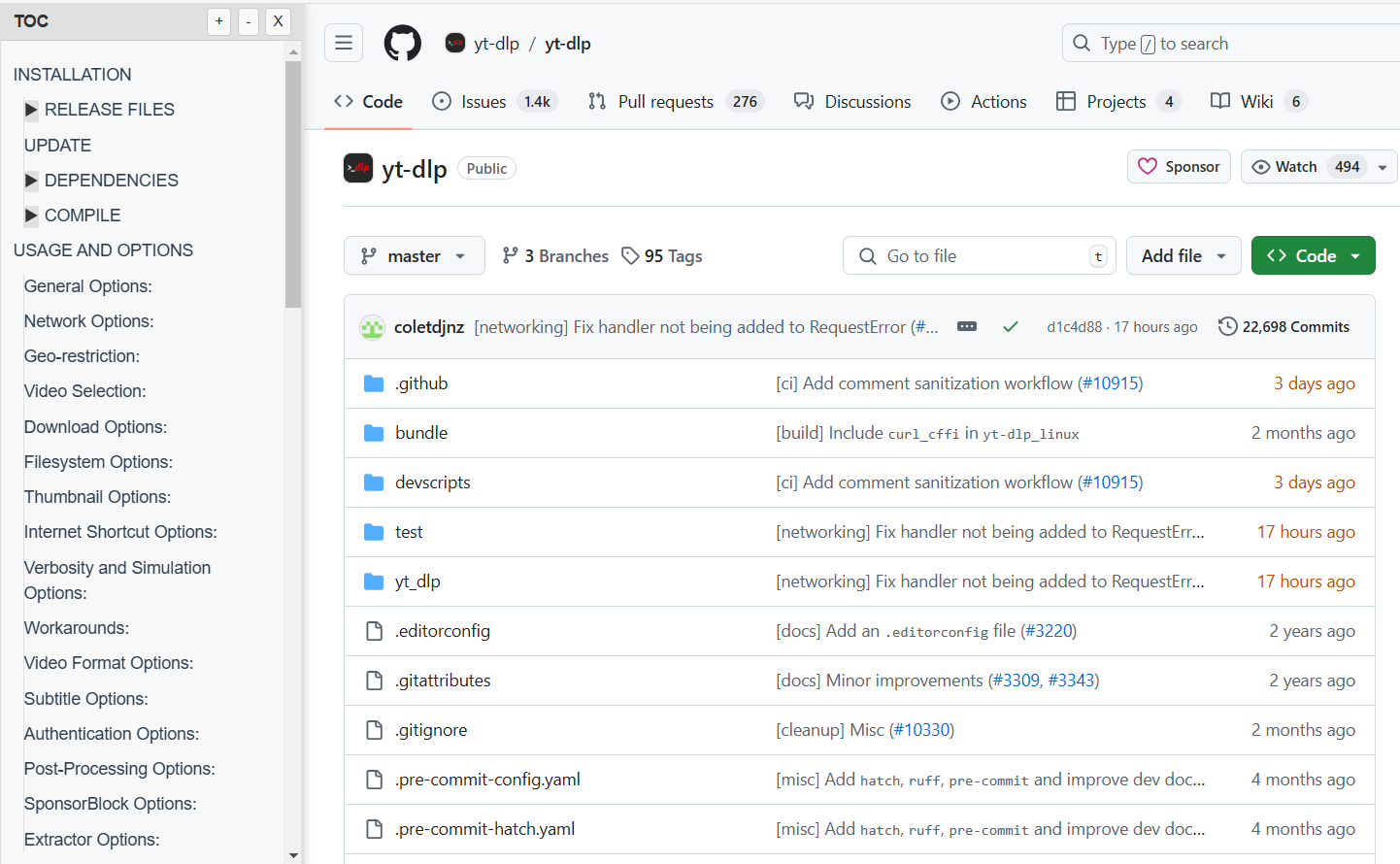This screenshot has width=1400, height=864.
Task: Open commit hash d1c4d88 link
Action: click(1074, 327)
